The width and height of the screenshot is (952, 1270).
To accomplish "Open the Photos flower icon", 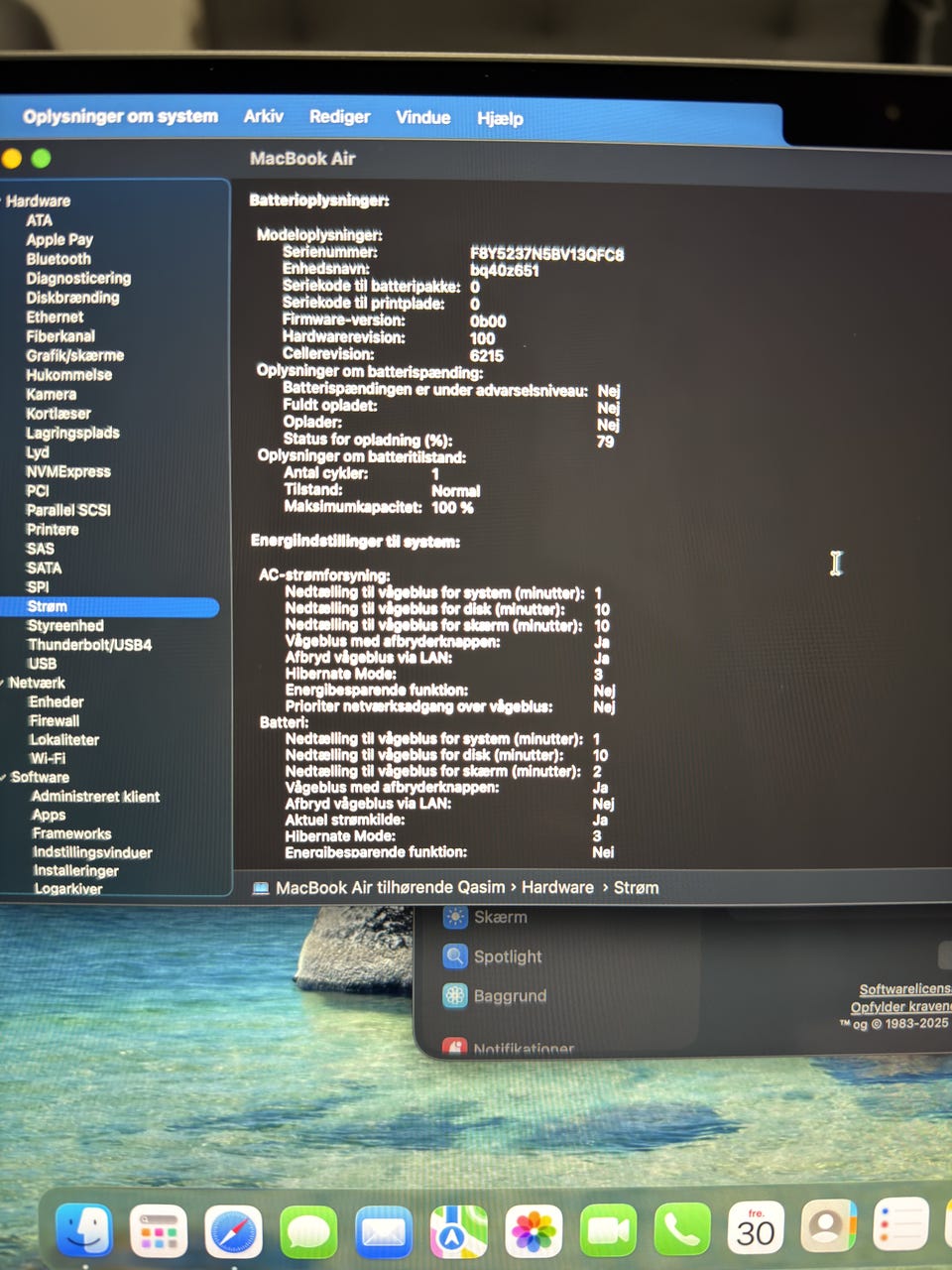I will pos(534,1231).
